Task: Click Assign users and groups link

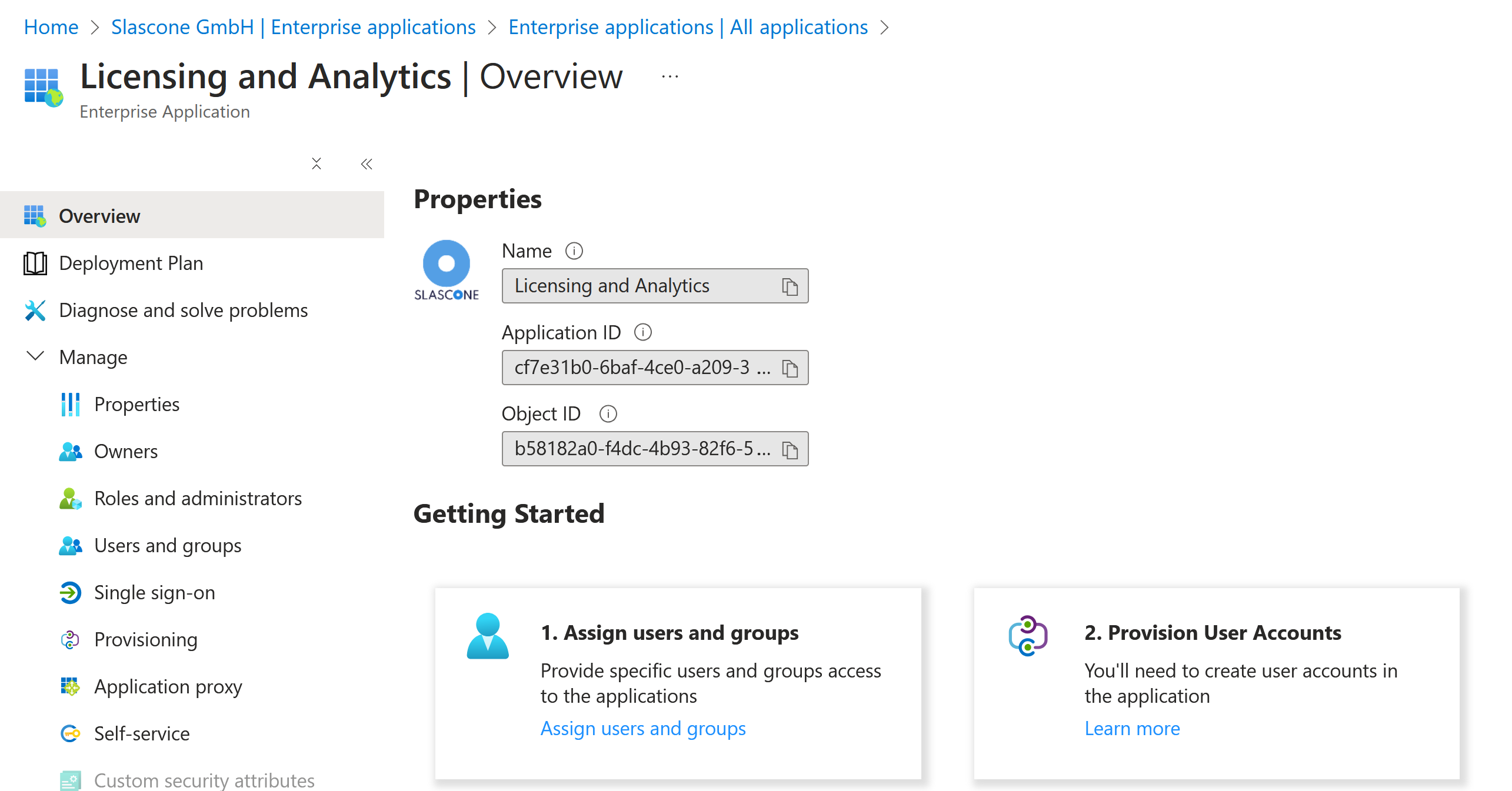Action: pyautogui.click(x=643, y=728)
